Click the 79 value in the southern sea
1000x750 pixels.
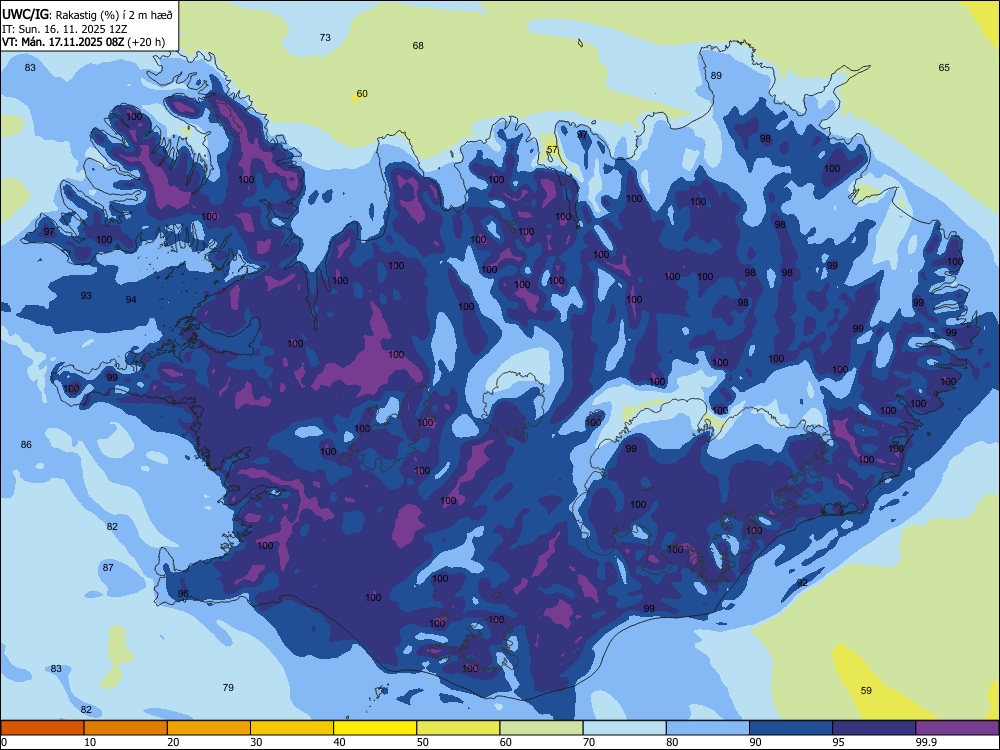pyautogui.click(x=228, y=688)
